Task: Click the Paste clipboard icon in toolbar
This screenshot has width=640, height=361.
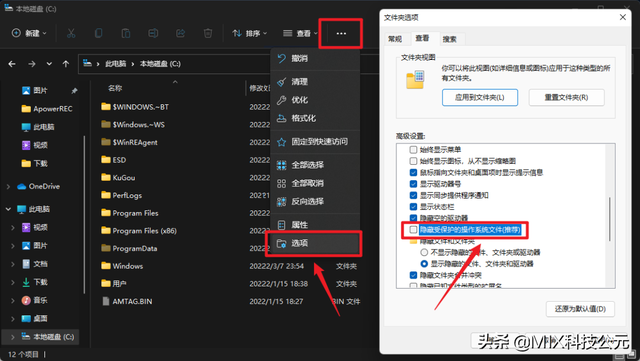Action: (126, 33)
